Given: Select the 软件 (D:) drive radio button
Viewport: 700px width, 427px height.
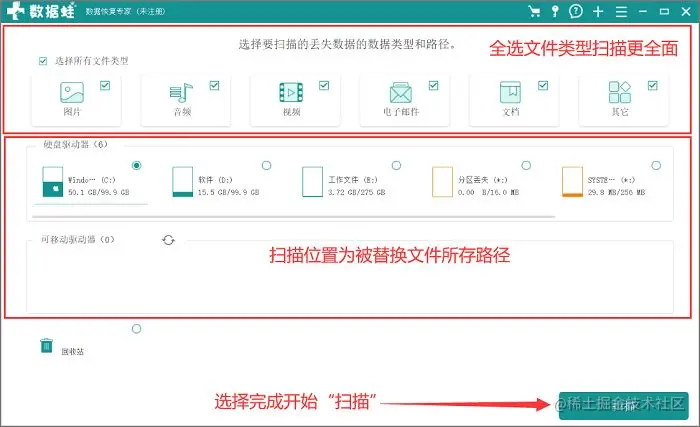Looking at the screenshot, I should [x=267, y=165].
